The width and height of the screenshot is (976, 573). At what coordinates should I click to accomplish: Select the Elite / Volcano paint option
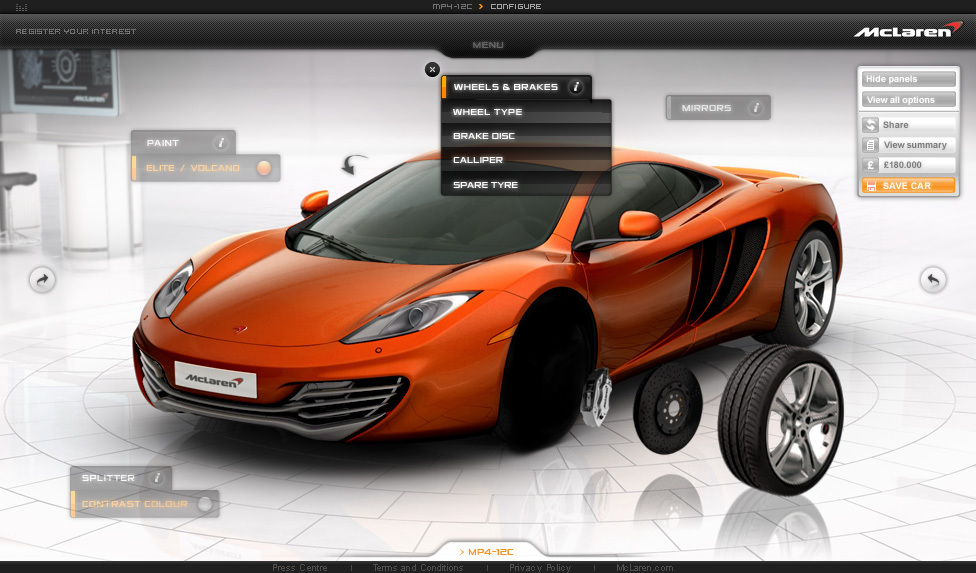pyautogui.click(x=206, y=168)
